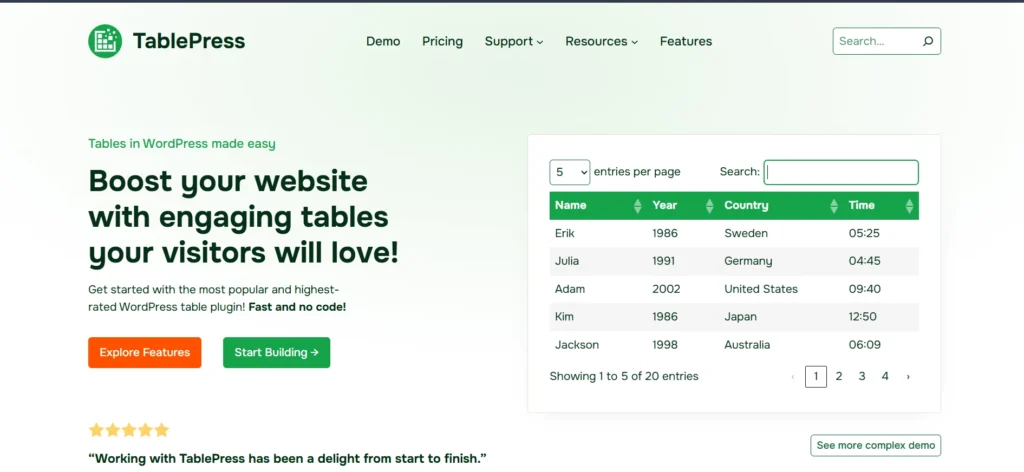This screenshot has height=472, width=1024.
Task: Expand the Support menu
Action: click(514, 41)
